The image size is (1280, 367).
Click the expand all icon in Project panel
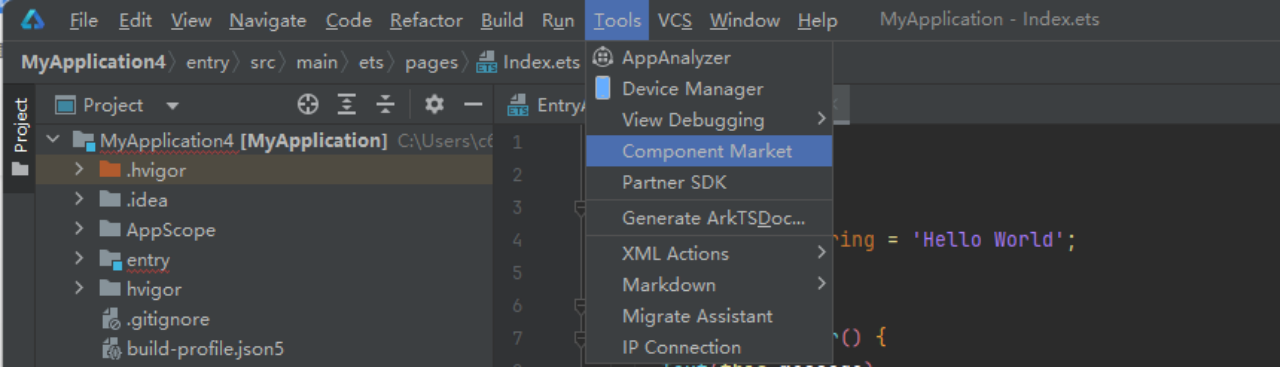point(347,105)
